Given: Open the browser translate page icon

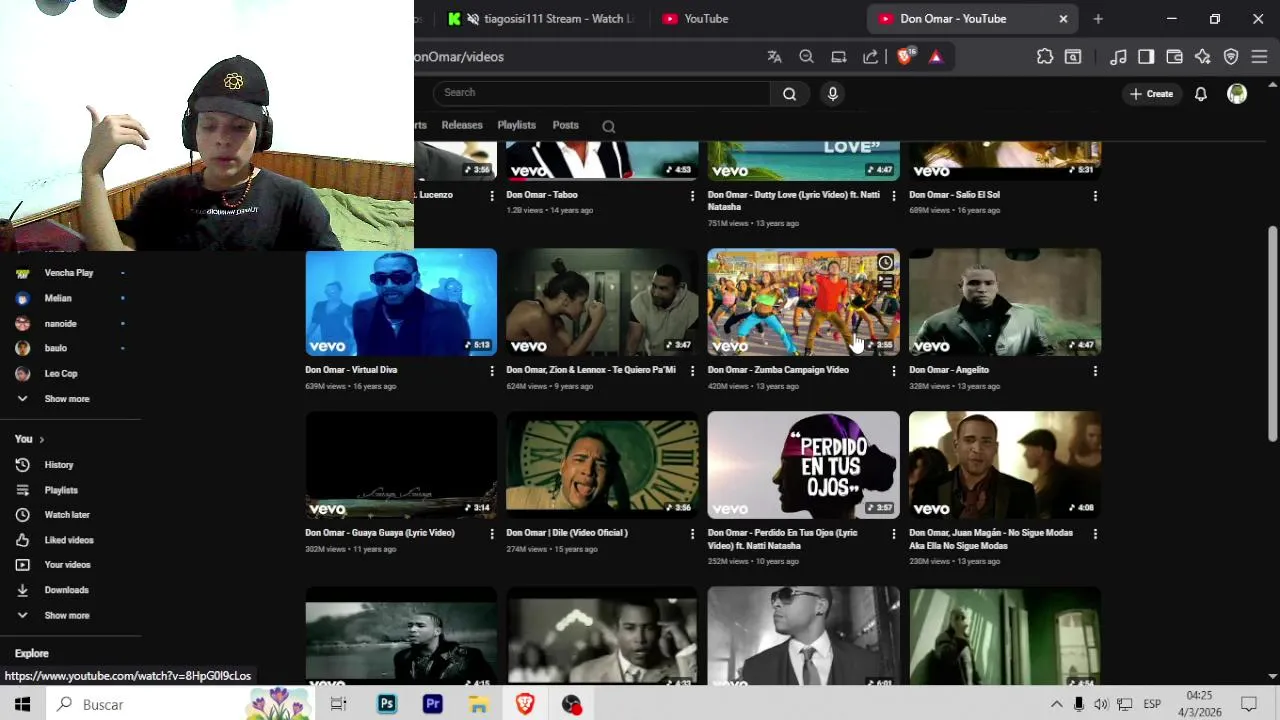Looking at the screenshot, I should 774,57.
